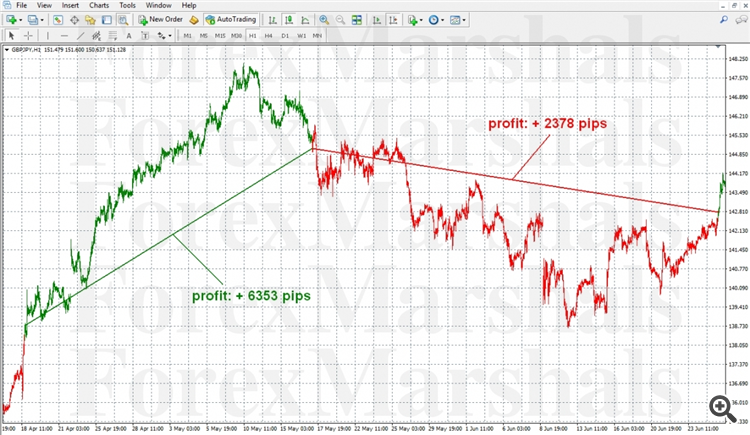Click the periods clock icon
This screenshot has height=435, width=750.
433,20
